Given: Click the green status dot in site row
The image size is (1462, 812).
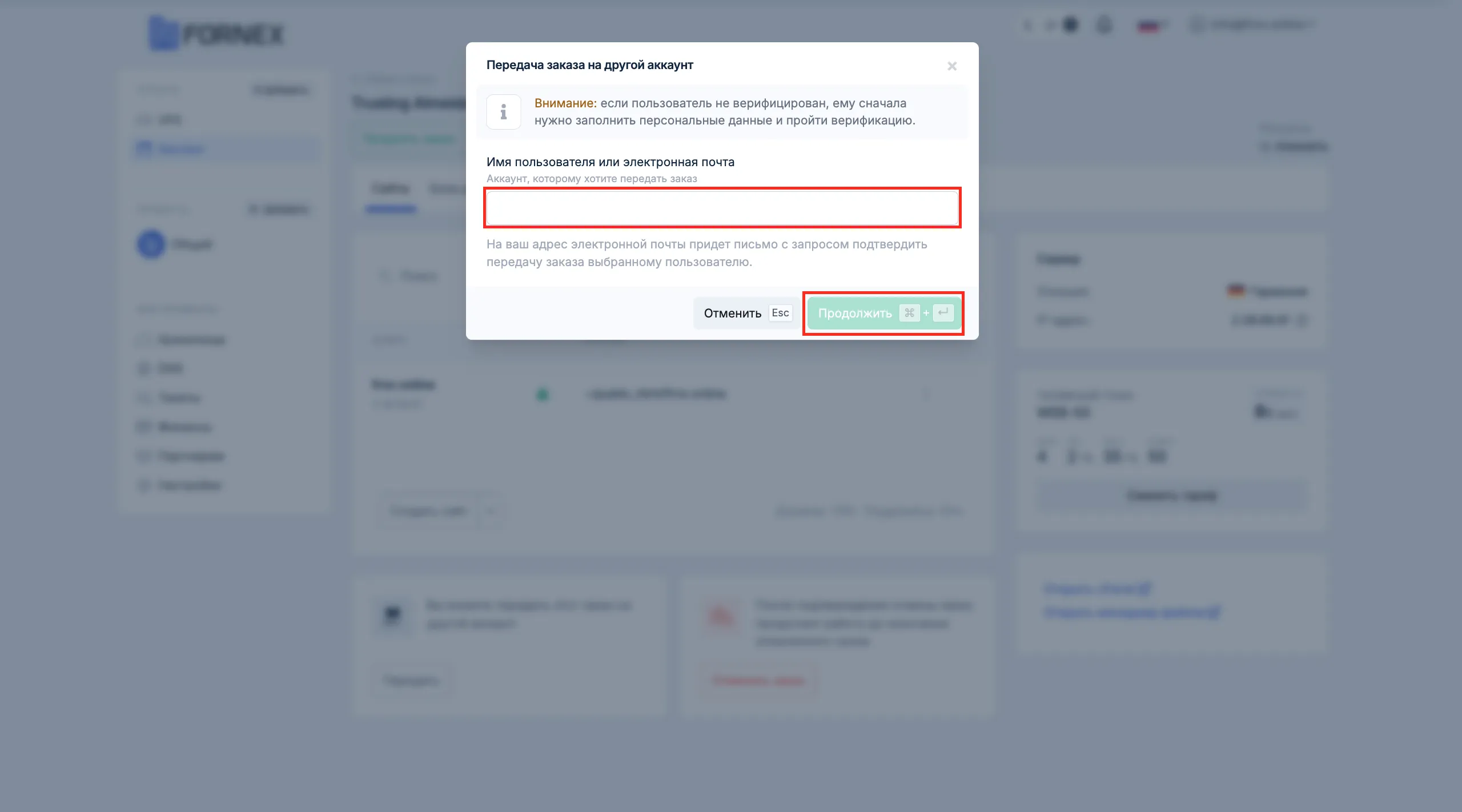Looking at the screenshot, I should (542, 394).
